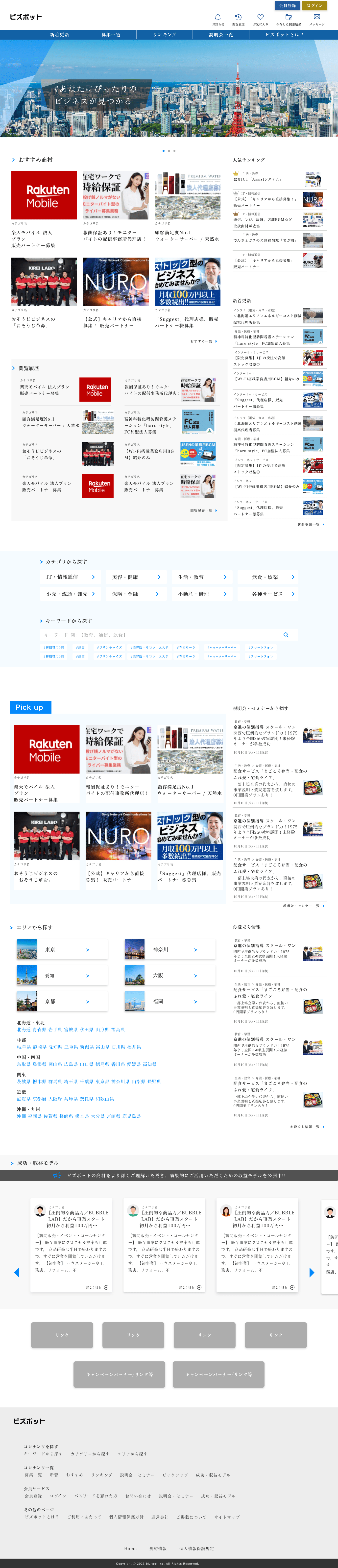
Task: Go to the 新着更新 nav tab
Action: click(x=59, y=35)
